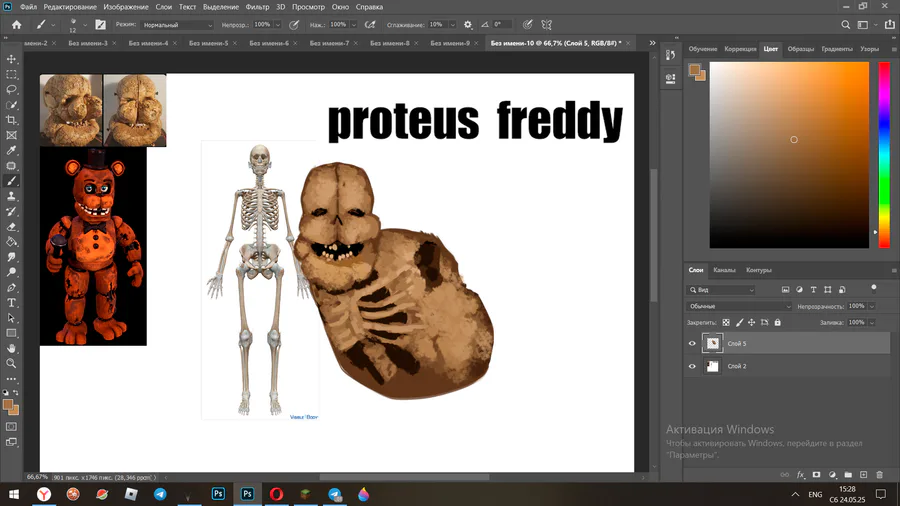Viewport: 900px width, 506px height.
Task: Toggle lock all padlock icon
Action: click(x=777, y=322)
